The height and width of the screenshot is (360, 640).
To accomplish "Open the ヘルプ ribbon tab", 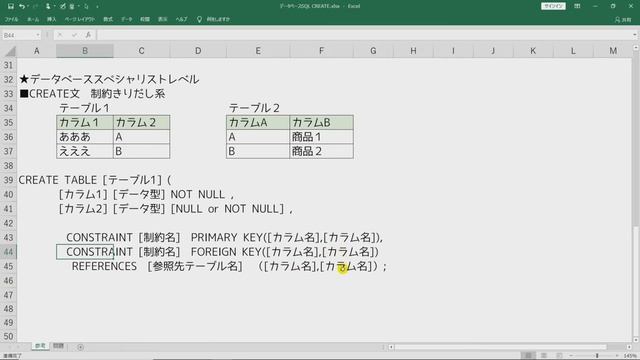I will [x=181, y=19].
